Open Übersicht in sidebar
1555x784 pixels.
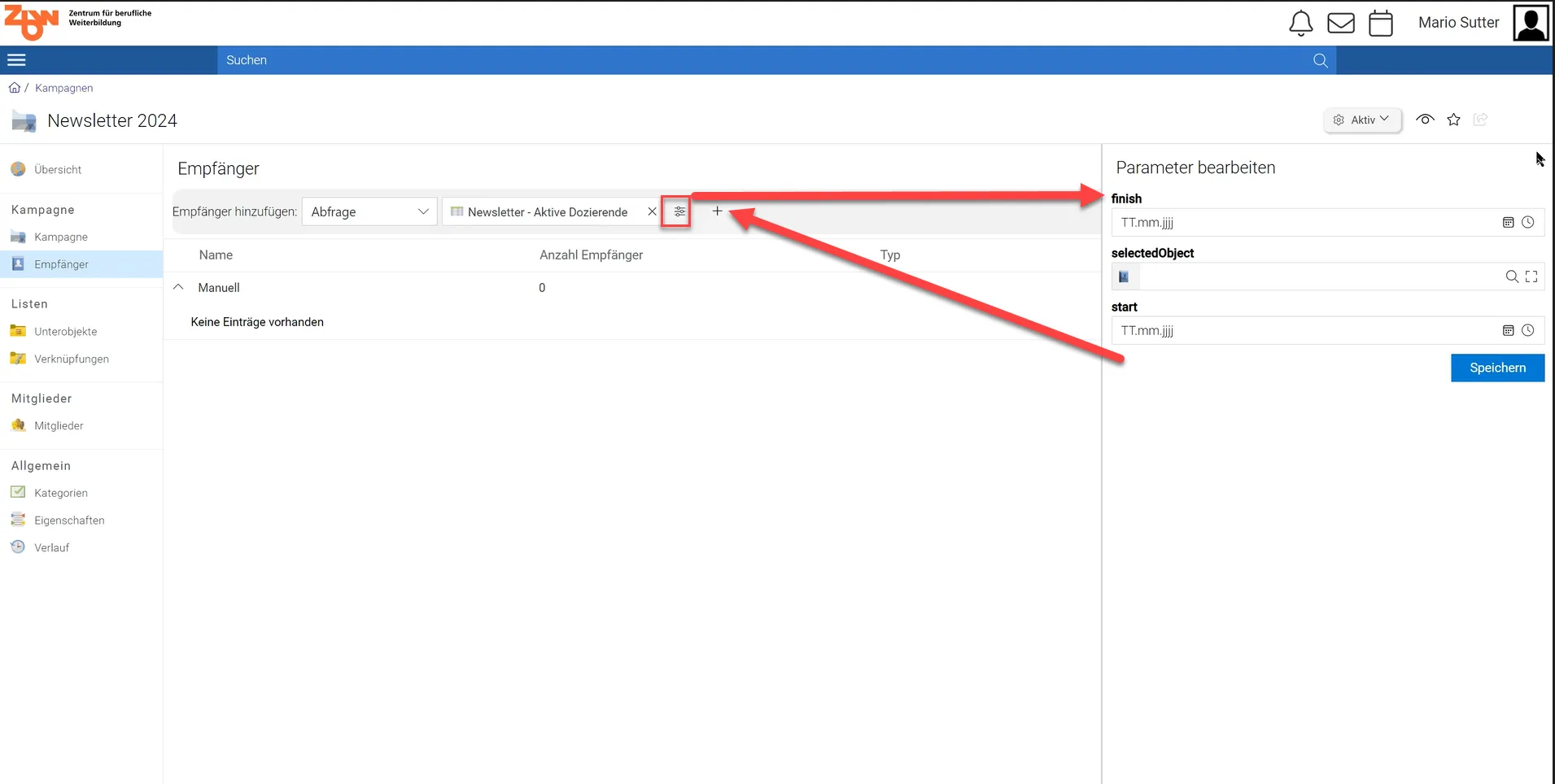pyautogui.click(x=58, y=169)
